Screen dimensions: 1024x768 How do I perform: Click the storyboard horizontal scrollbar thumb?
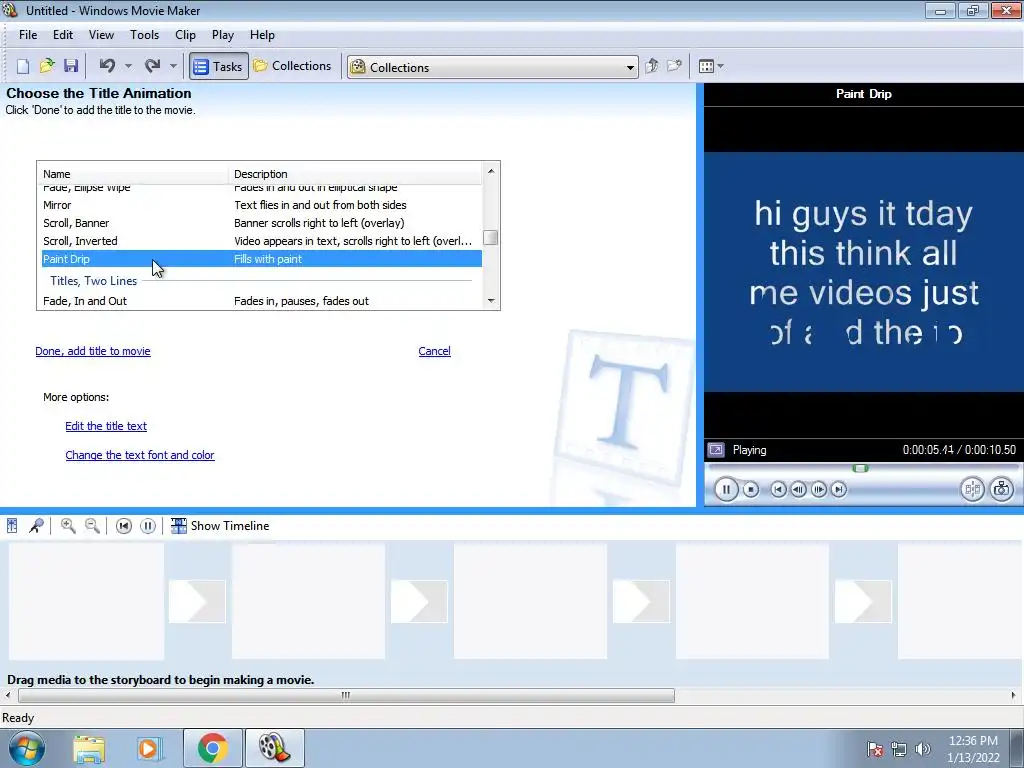click(346, 696)
